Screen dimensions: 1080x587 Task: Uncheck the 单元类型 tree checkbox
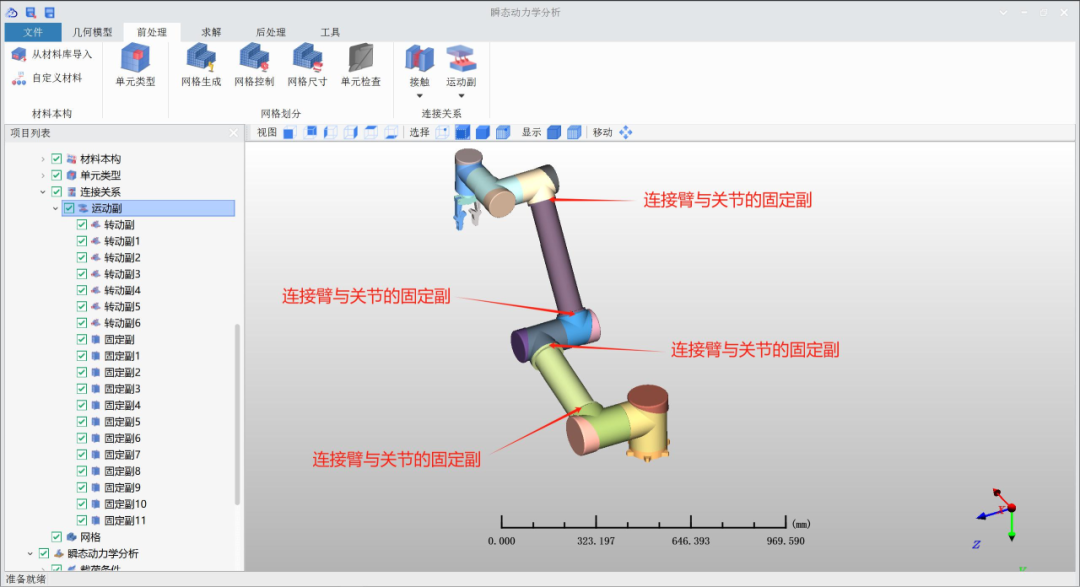(x=56, y=175)
